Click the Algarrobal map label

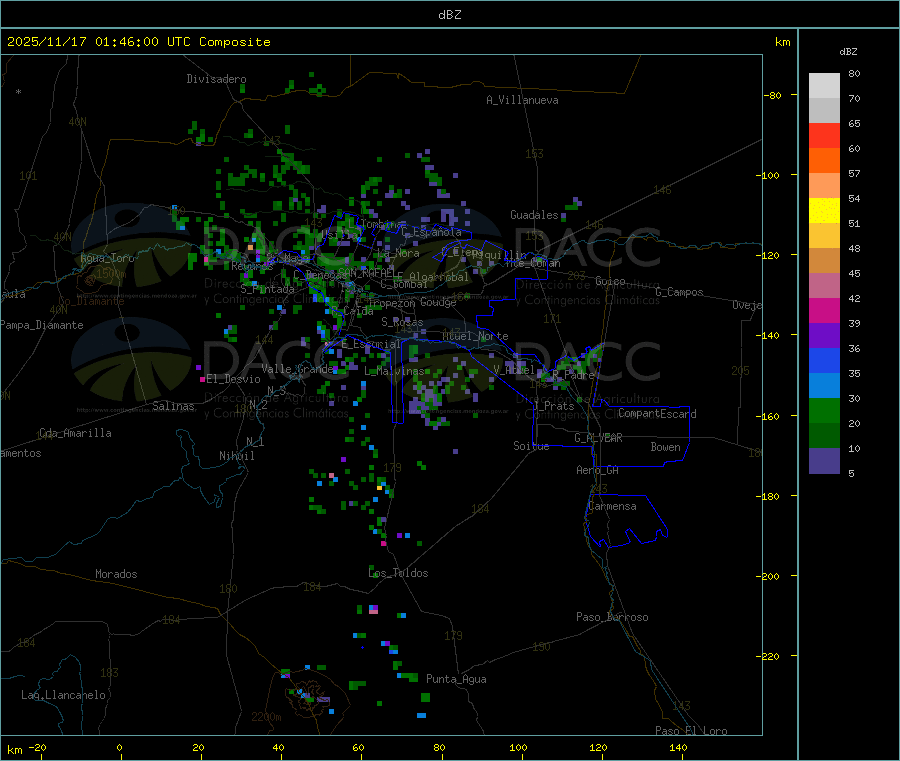click(439, 277)
